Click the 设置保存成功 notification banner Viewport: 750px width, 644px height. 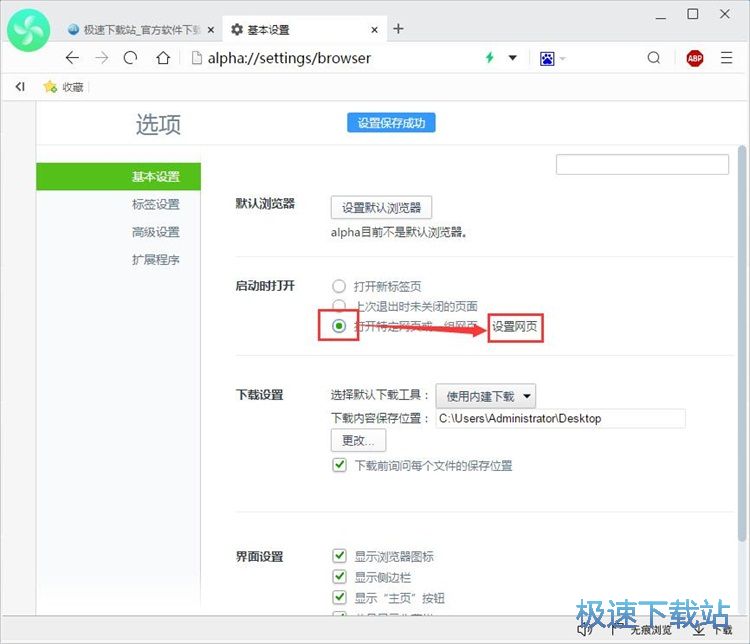tap(391, 123)
